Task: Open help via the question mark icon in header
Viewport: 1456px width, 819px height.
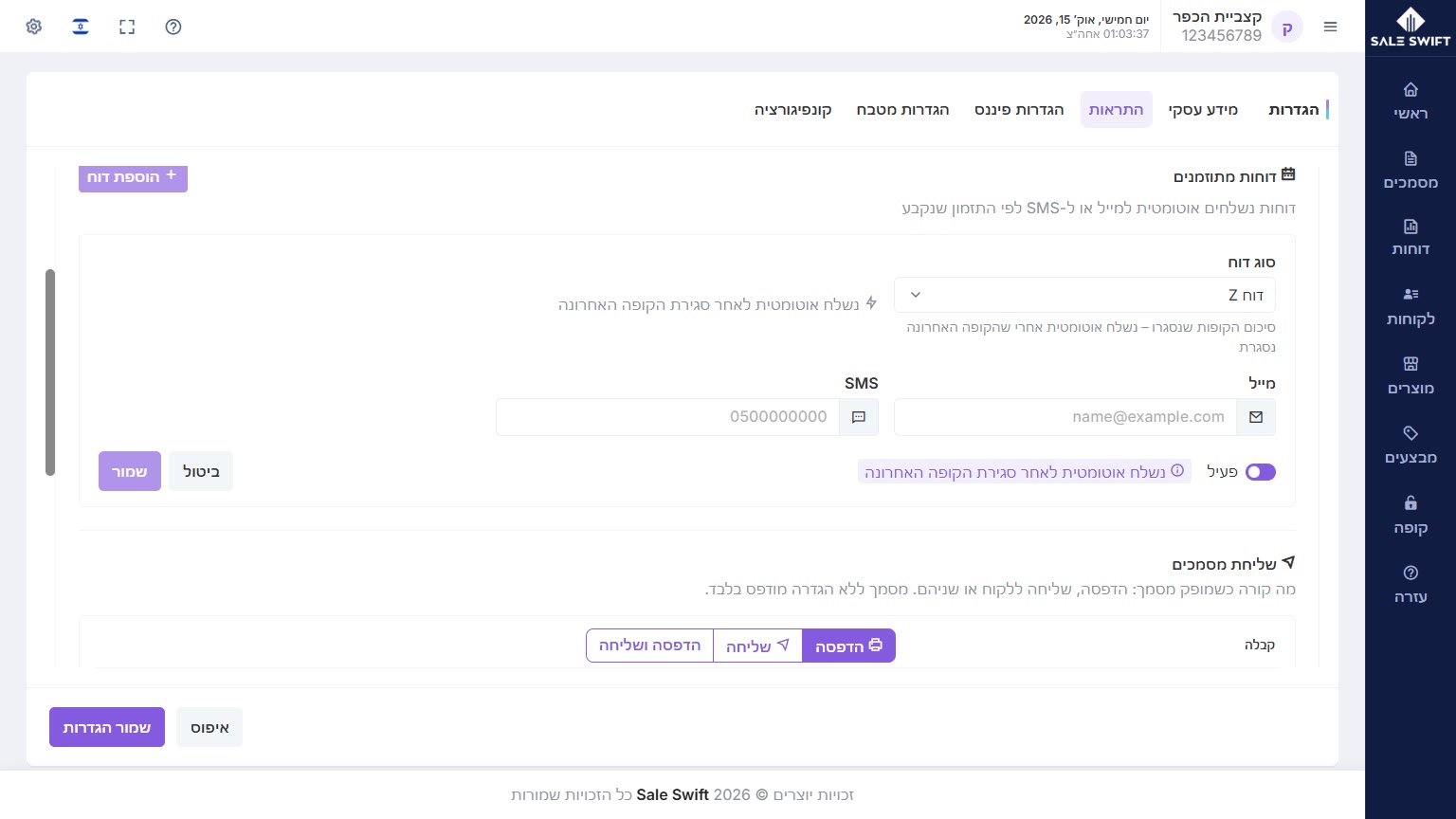Action: point(173,27)
